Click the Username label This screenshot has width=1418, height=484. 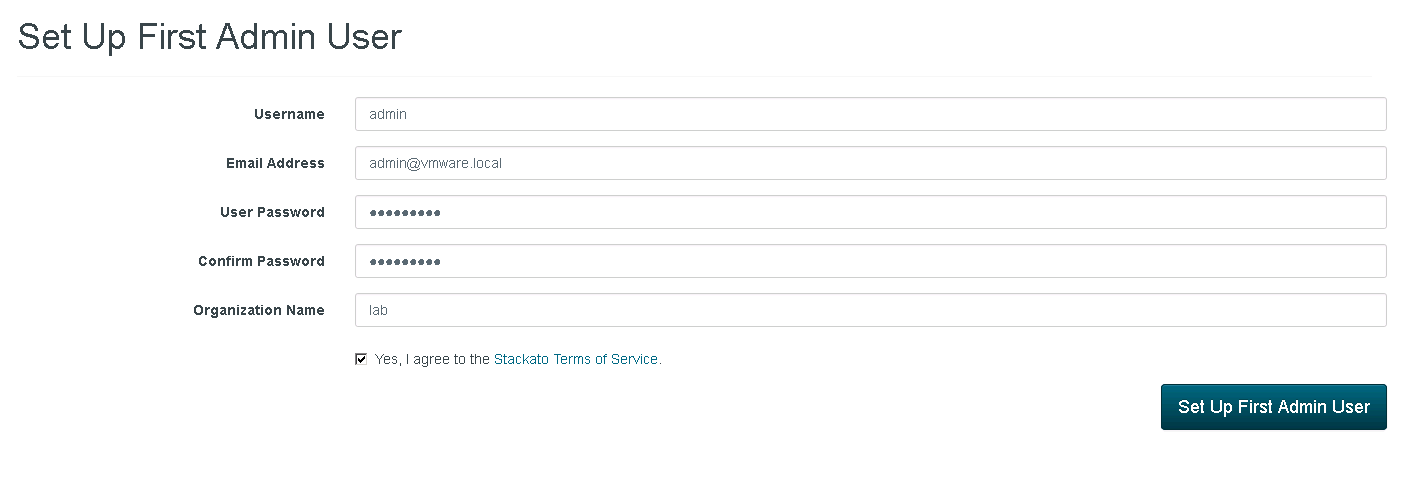click(x=289, y=114)
